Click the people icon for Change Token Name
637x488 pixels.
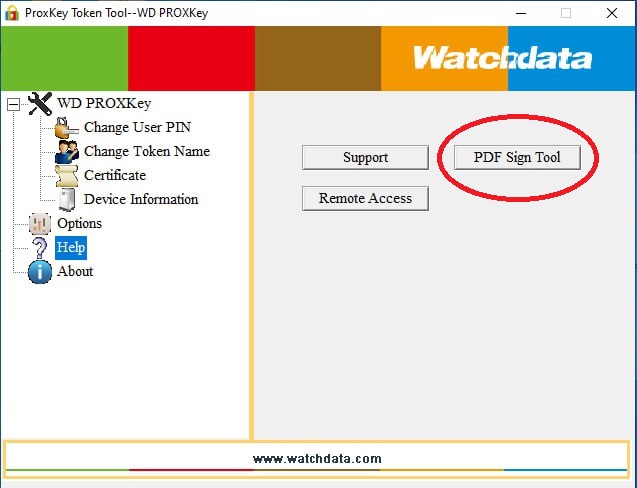click(67, 152)
